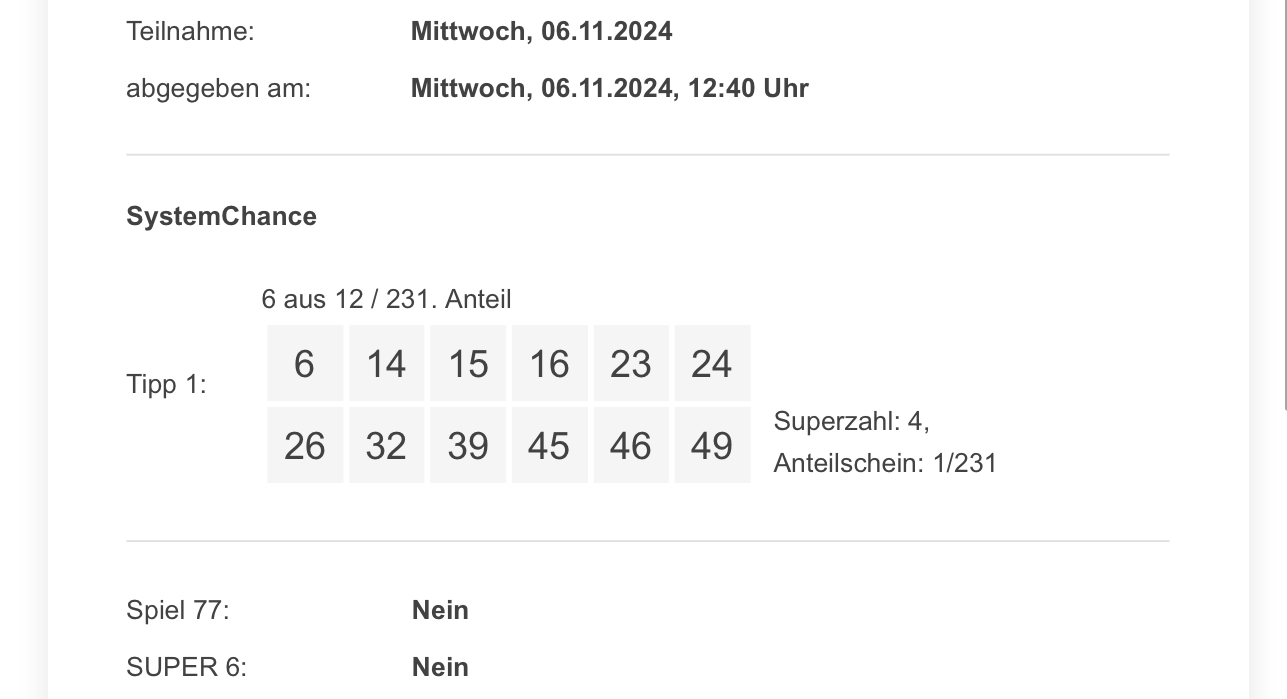Screen dimensions: 1287x699
Task: Click the SystemChance heading
Action: point(221,216)
